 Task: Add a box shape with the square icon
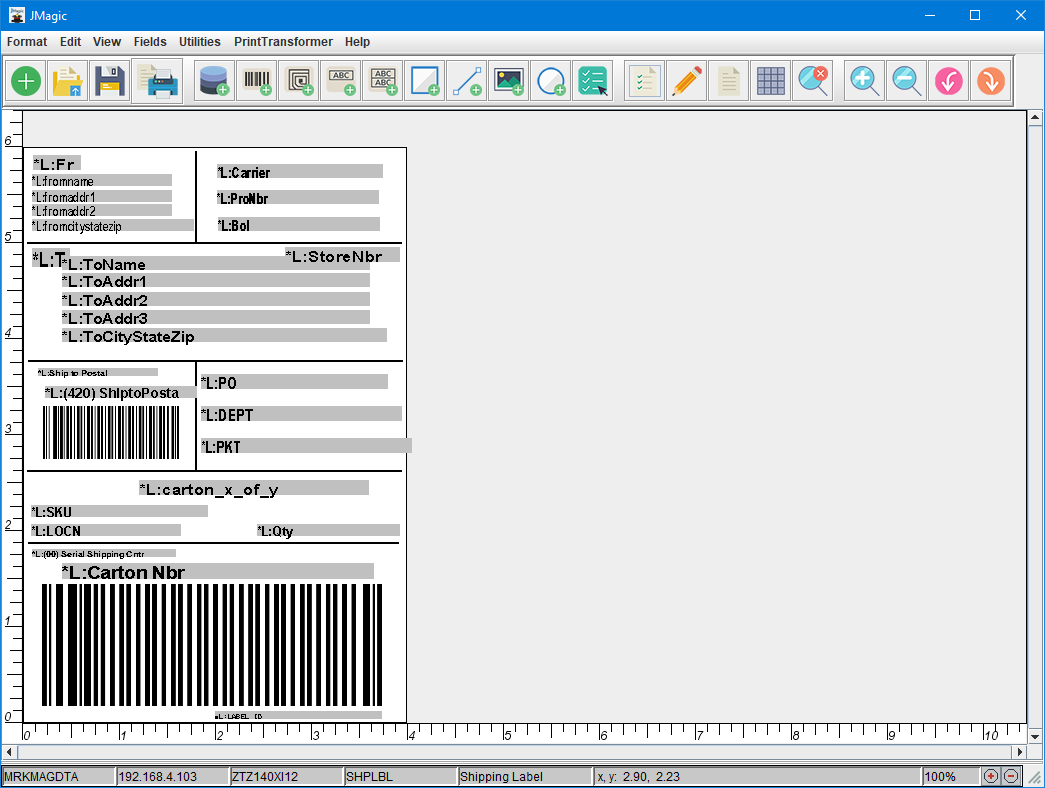coord(425,81)
